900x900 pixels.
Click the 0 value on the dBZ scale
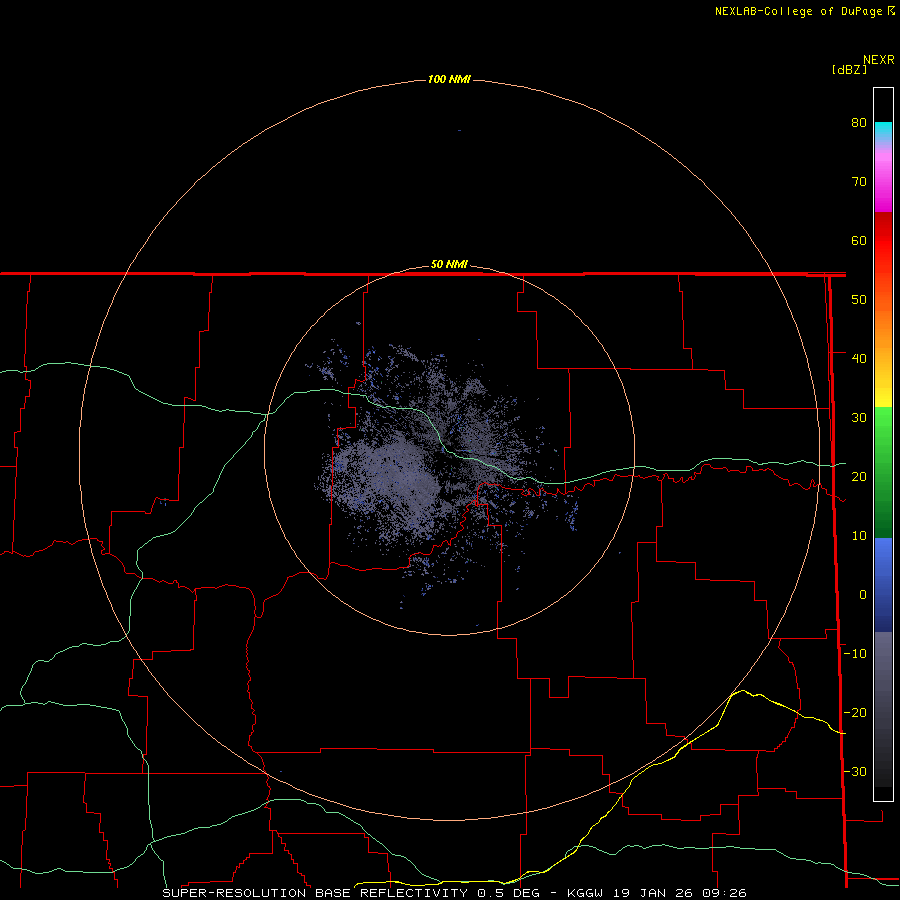[863, 595]
